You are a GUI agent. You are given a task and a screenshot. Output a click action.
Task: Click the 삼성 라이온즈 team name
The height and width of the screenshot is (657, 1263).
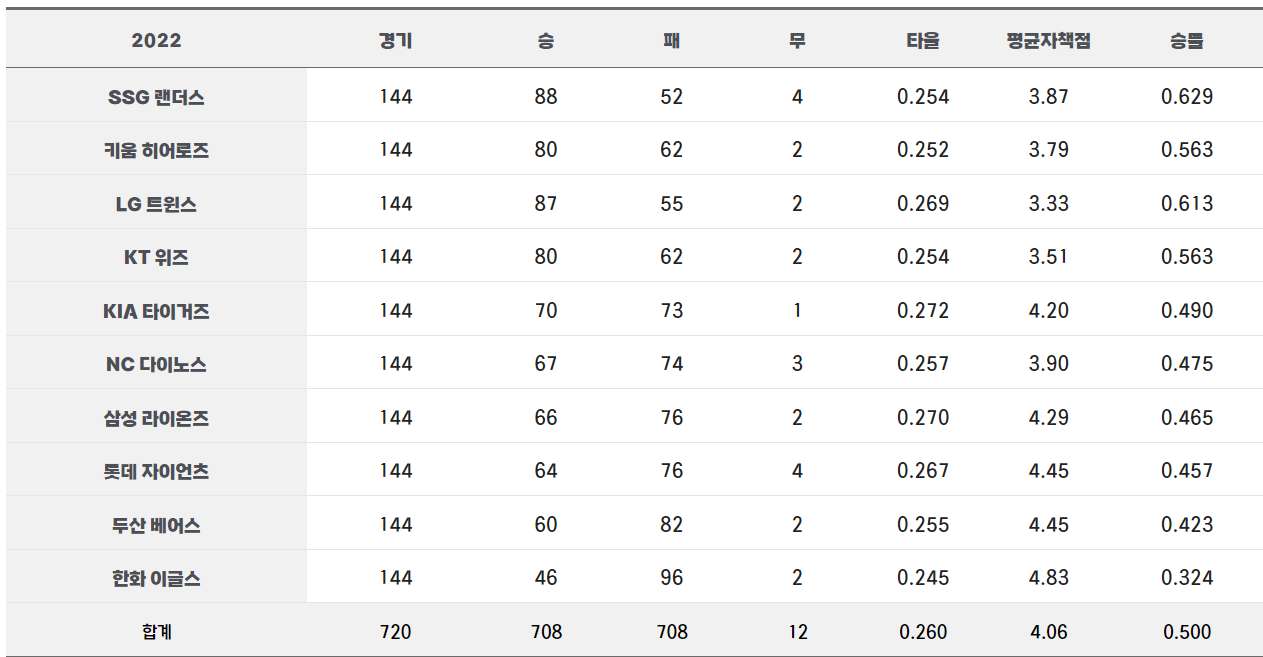pyautogui.click(x=156, y=418)
